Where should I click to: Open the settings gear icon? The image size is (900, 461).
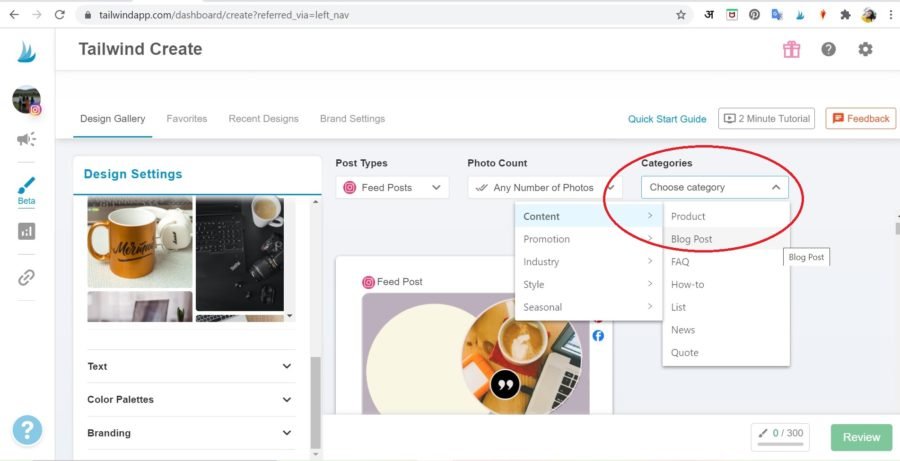pos(865,49)
